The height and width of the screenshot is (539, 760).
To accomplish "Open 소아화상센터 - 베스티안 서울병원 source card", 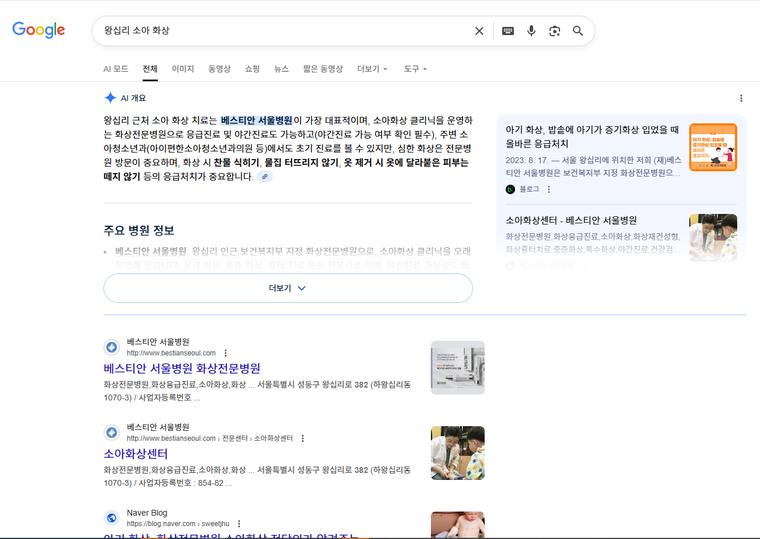I will click(571, 220).
